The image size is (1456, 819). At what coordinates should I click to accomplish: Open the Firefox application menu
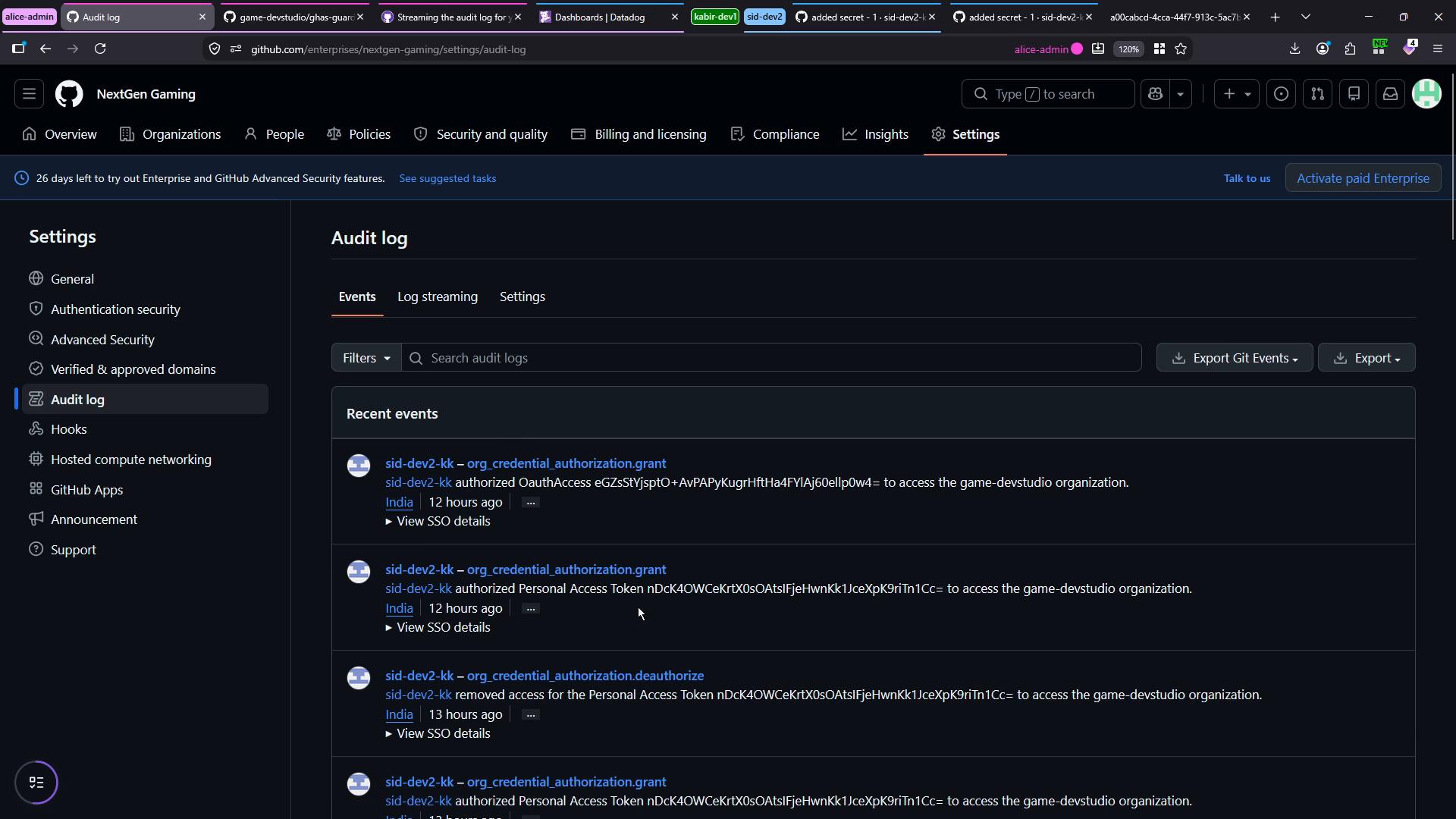click(1437, 49)
